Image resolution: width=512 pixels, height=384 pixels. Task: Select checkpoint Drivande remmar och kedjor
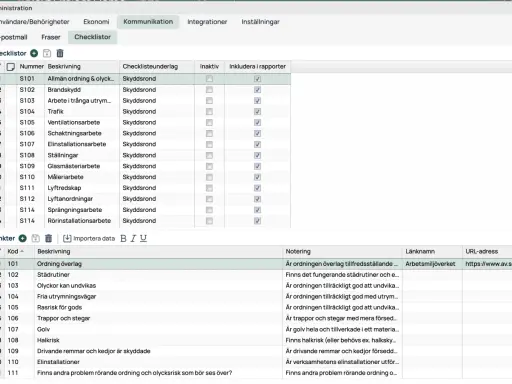point(256,351)
